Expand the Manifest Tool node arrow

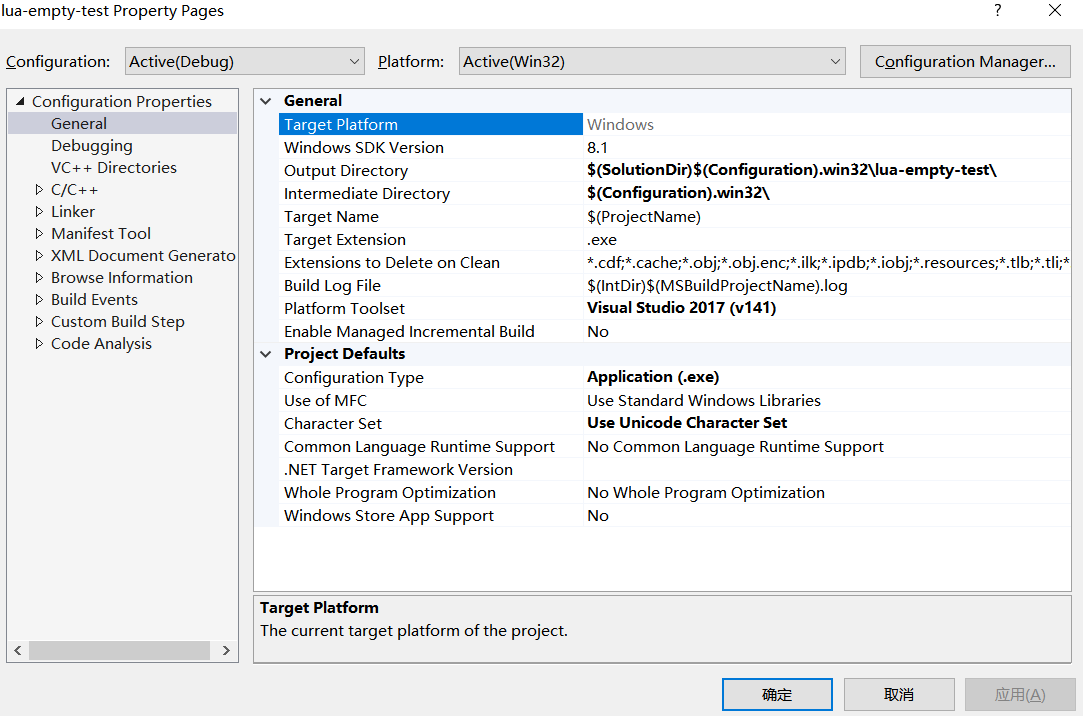tap(39, 234)
